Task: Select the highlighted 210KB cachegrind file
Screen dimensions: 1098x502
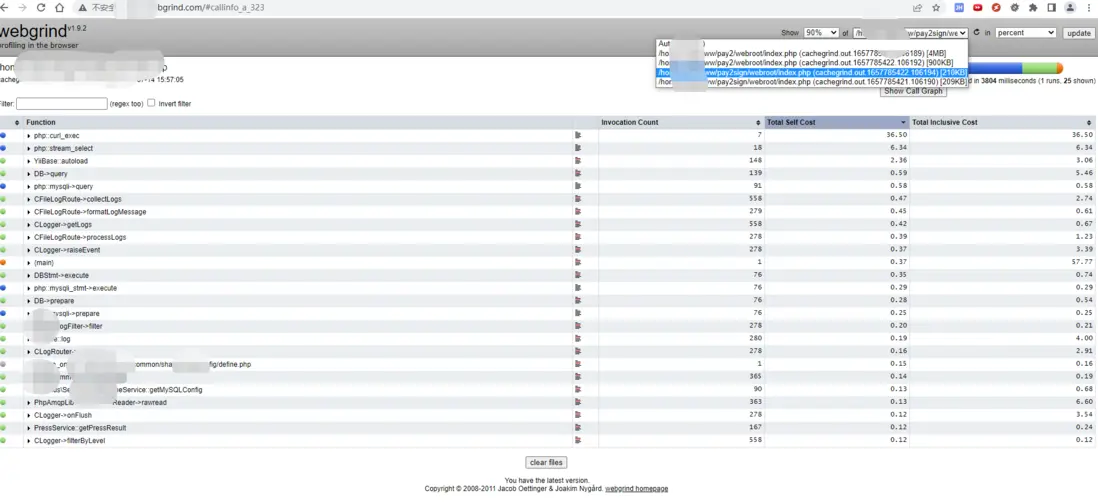Action: pos(812,73)
